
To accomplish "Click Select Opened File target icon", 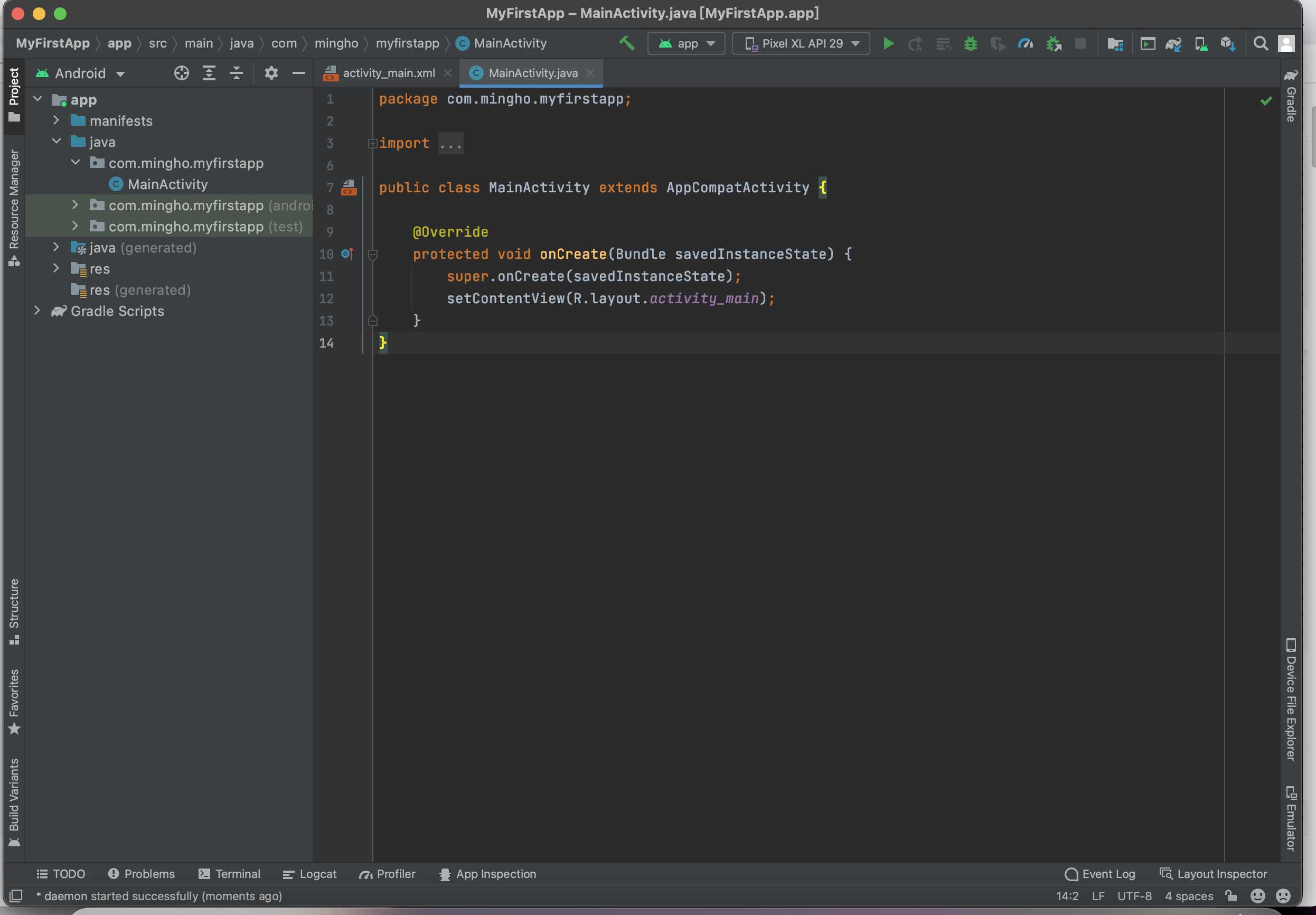I will pos(182,73).
